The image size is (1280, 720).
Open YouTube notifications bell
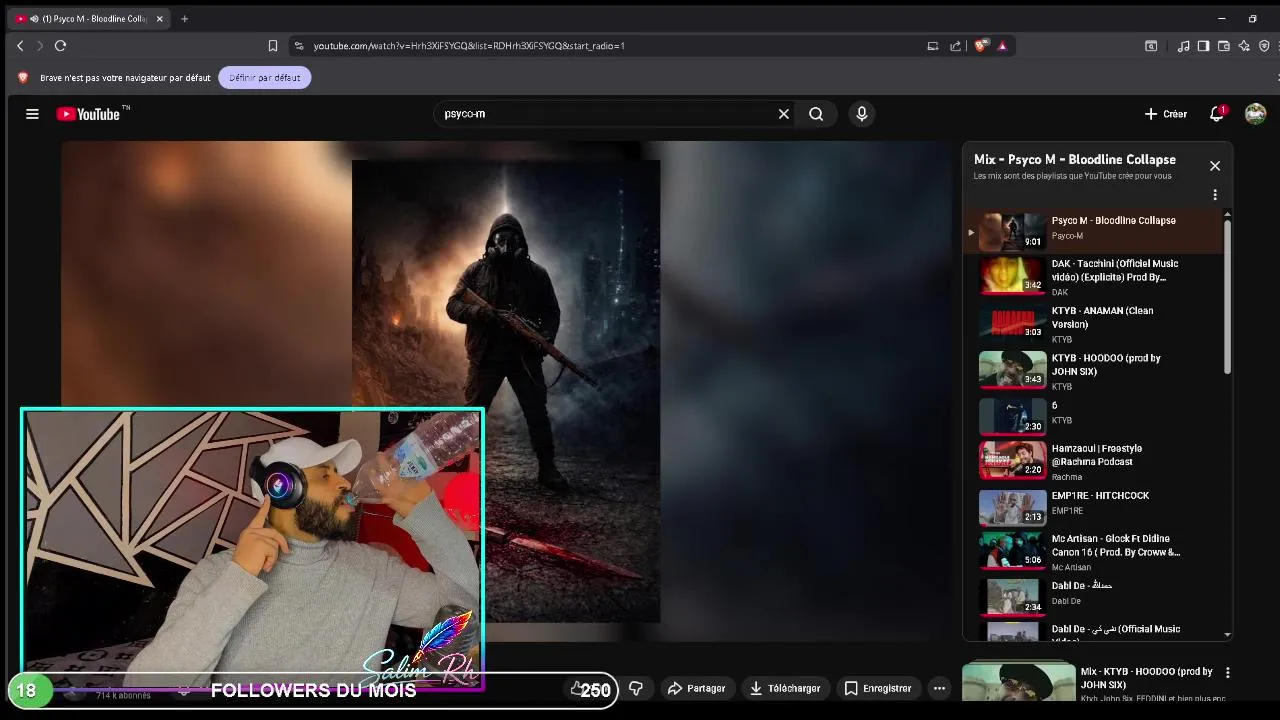click(x=1217, y=114)
